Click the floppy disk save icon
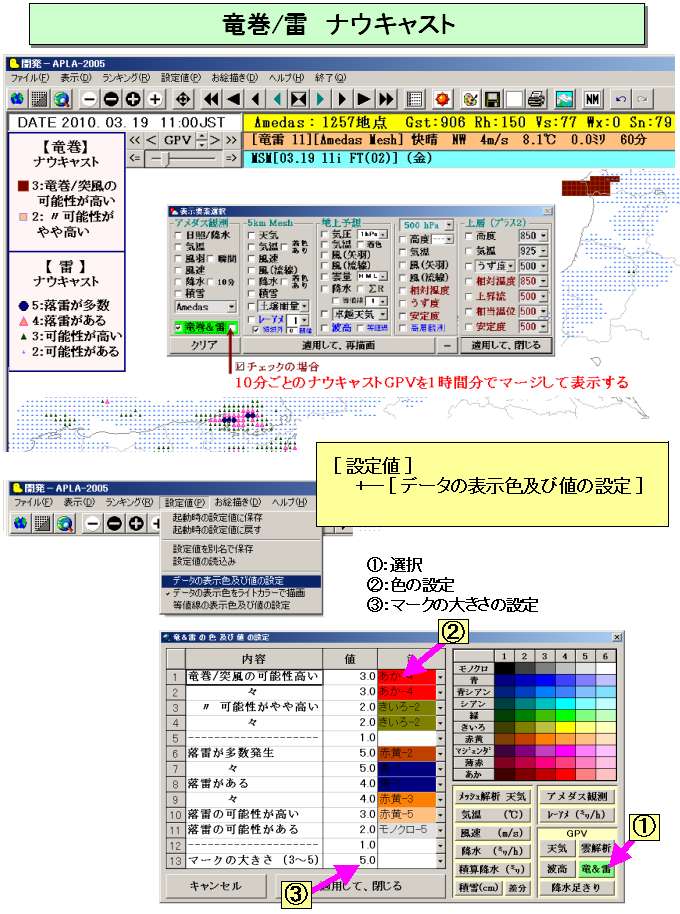The image size is (680, 914). tap(492, 99)
